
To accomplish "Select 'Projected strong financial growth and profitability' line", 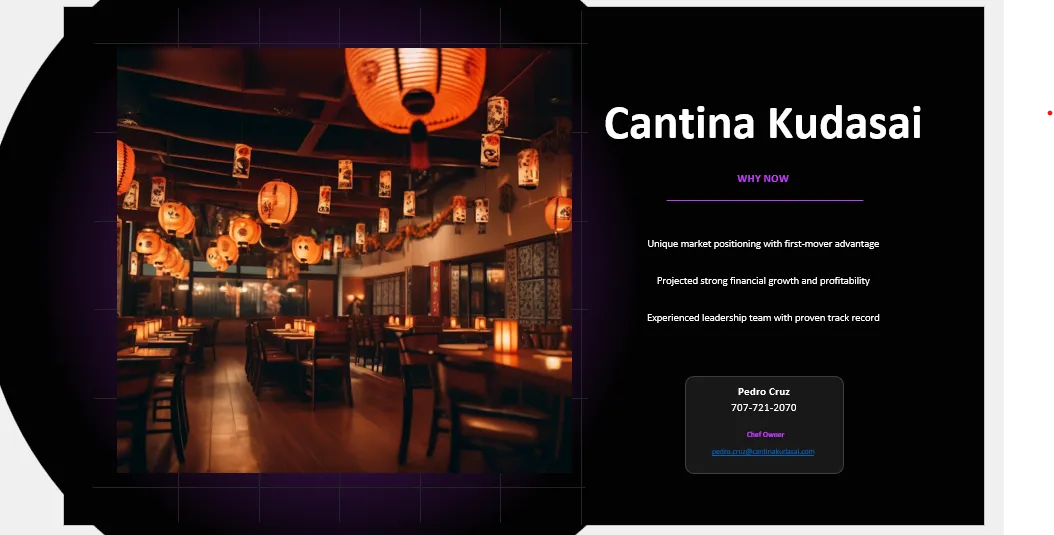I will (763, 281).
